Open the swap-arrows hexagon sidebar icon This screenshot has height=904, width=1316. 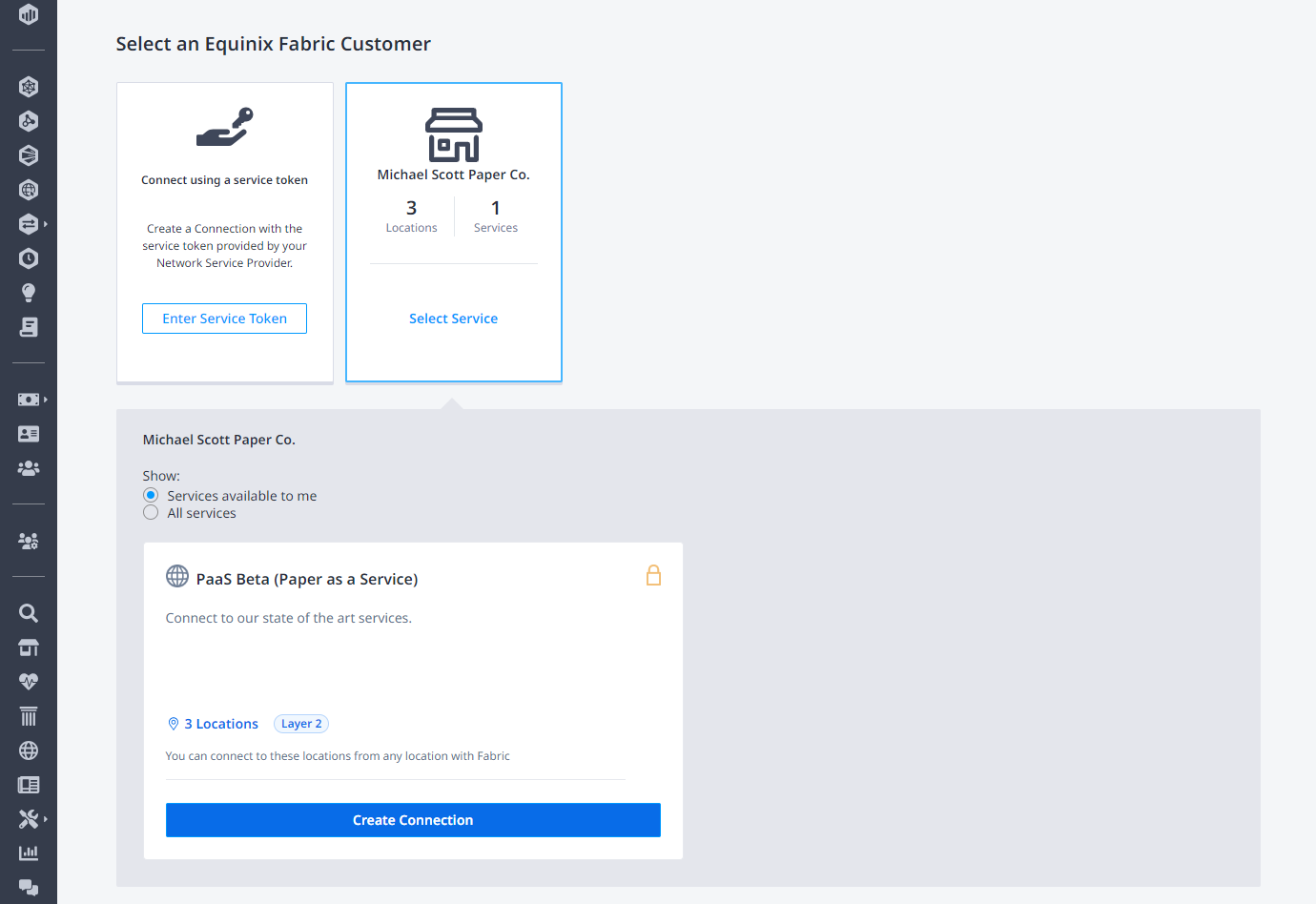(29, 224)
